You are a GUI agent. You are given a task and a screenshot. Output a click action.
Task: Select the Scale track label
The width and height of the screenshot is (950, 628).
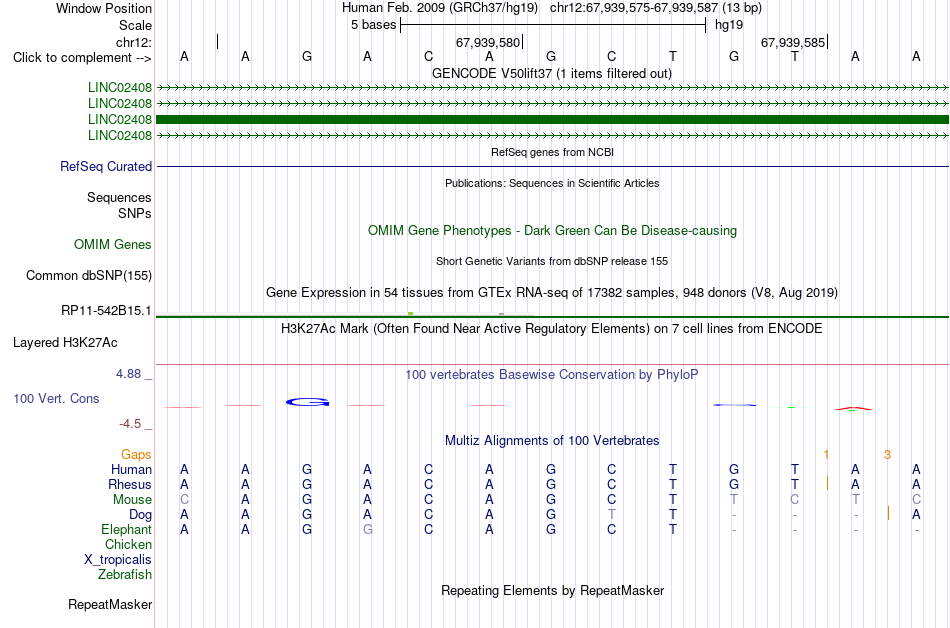pyautogui.click(x=135, y=25)
